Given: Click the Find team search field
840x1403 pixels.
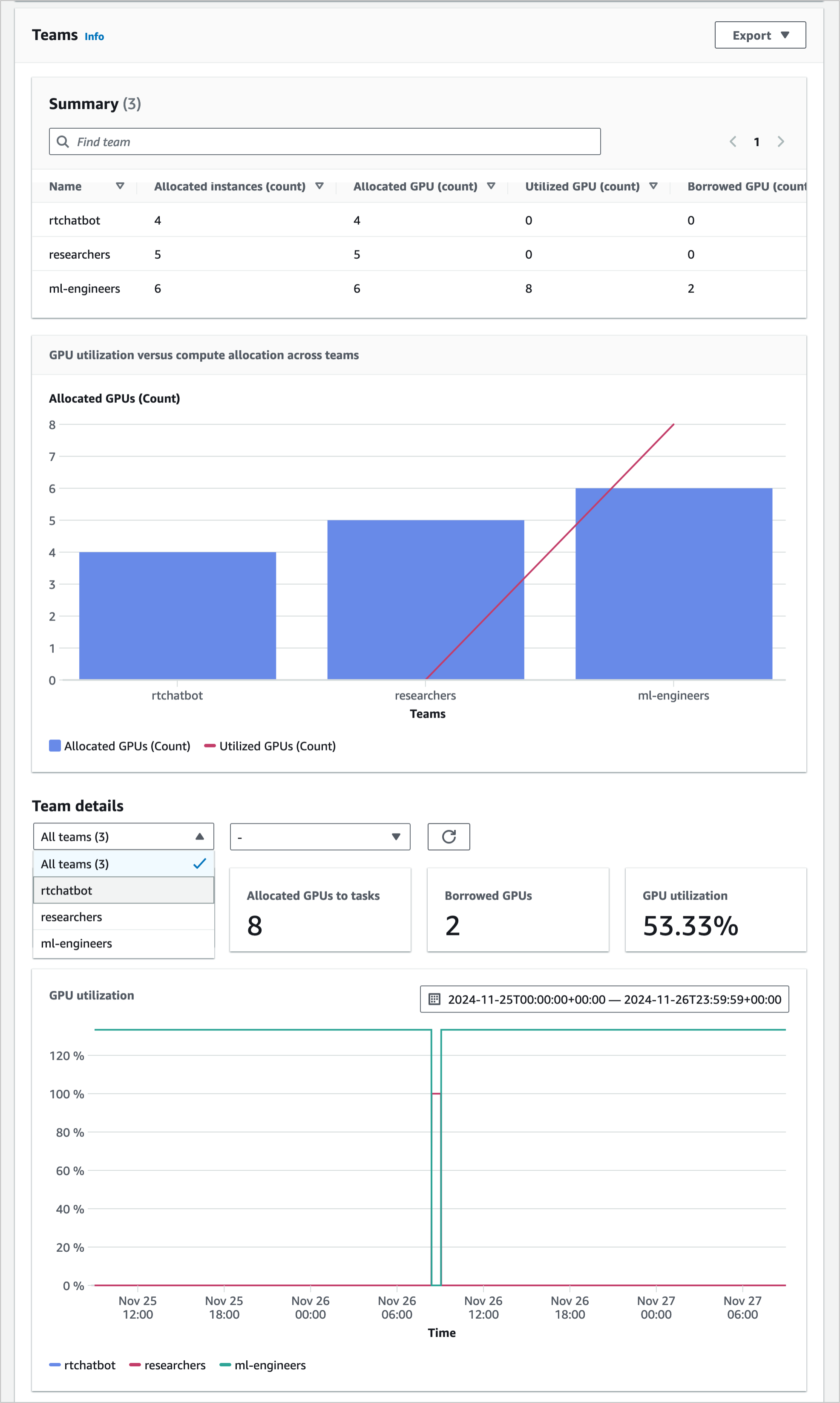Looking at the screenshot, I should [324, 141].
